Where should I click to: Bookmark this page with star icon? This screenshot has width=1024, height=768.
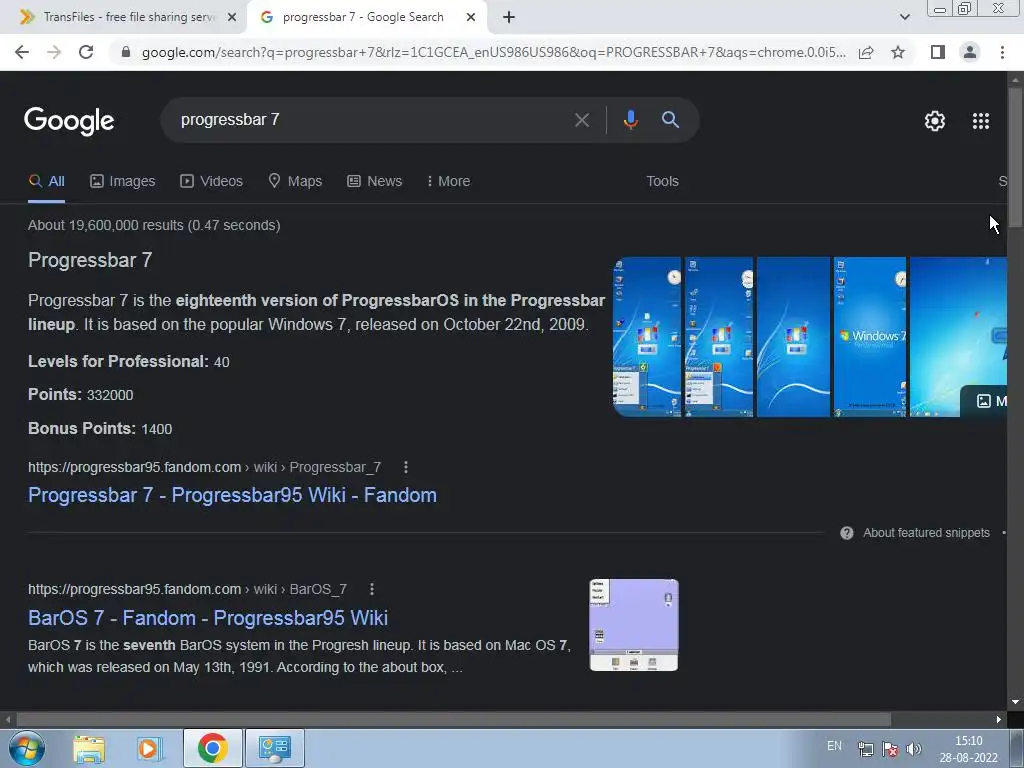point(898,52)
